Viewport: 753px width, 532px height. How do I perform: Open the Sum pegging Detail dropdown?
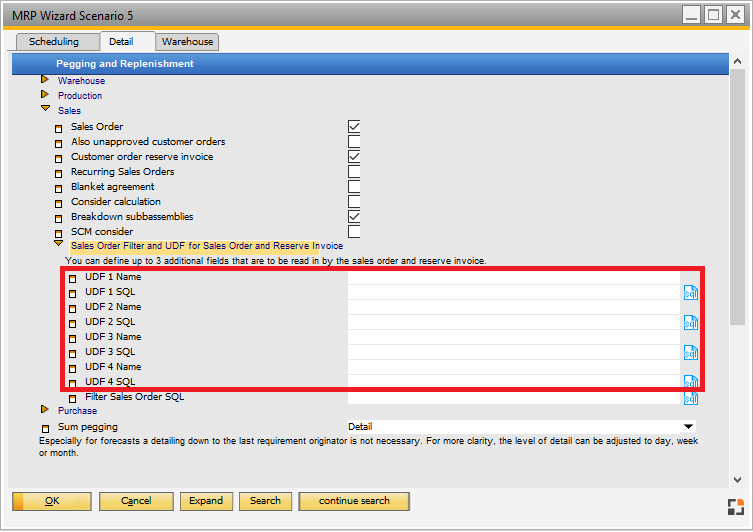point(689,427)
